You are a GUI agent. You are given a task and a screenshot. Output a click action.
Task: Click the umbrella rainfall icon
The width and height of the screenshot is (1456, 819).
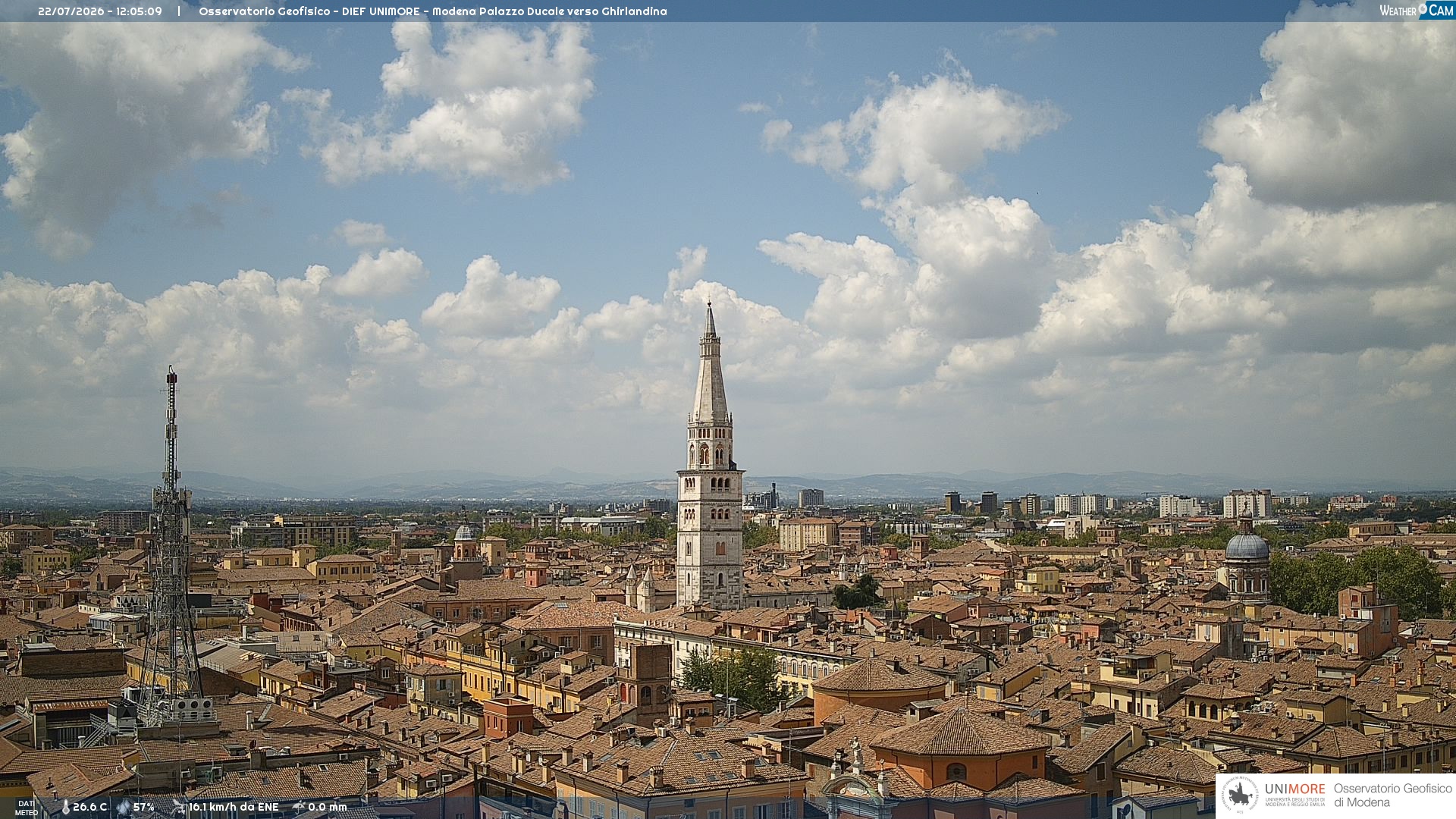tap(299, 808)
